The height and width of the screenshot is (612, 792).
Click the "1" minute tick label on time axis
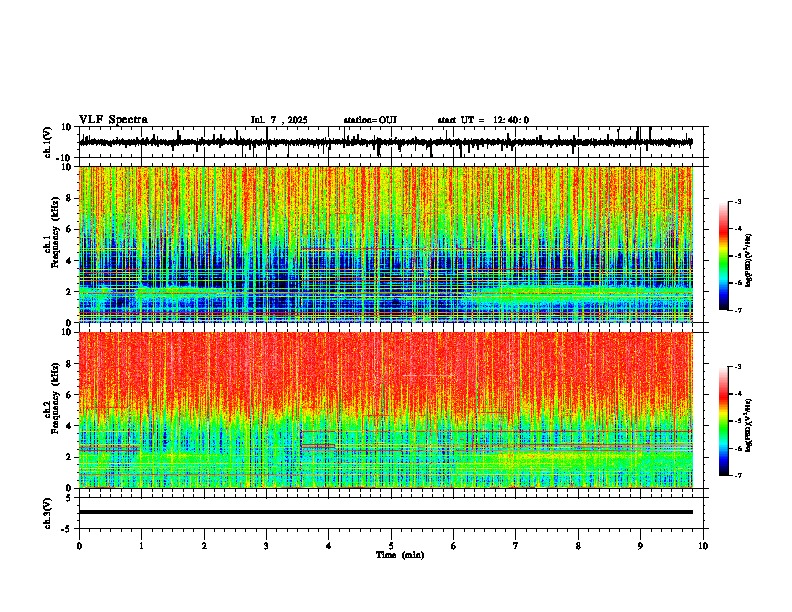click(141, 546)
